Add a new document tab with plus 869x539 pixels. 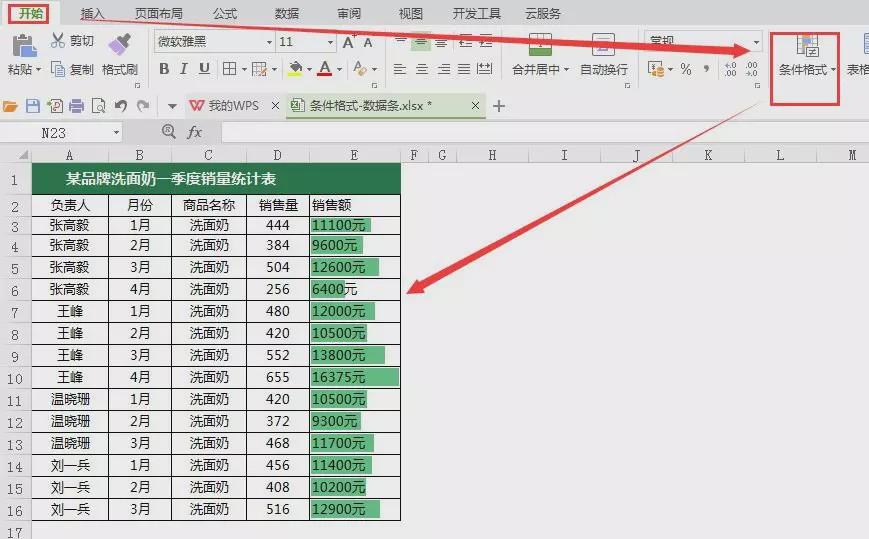(499, 106)
